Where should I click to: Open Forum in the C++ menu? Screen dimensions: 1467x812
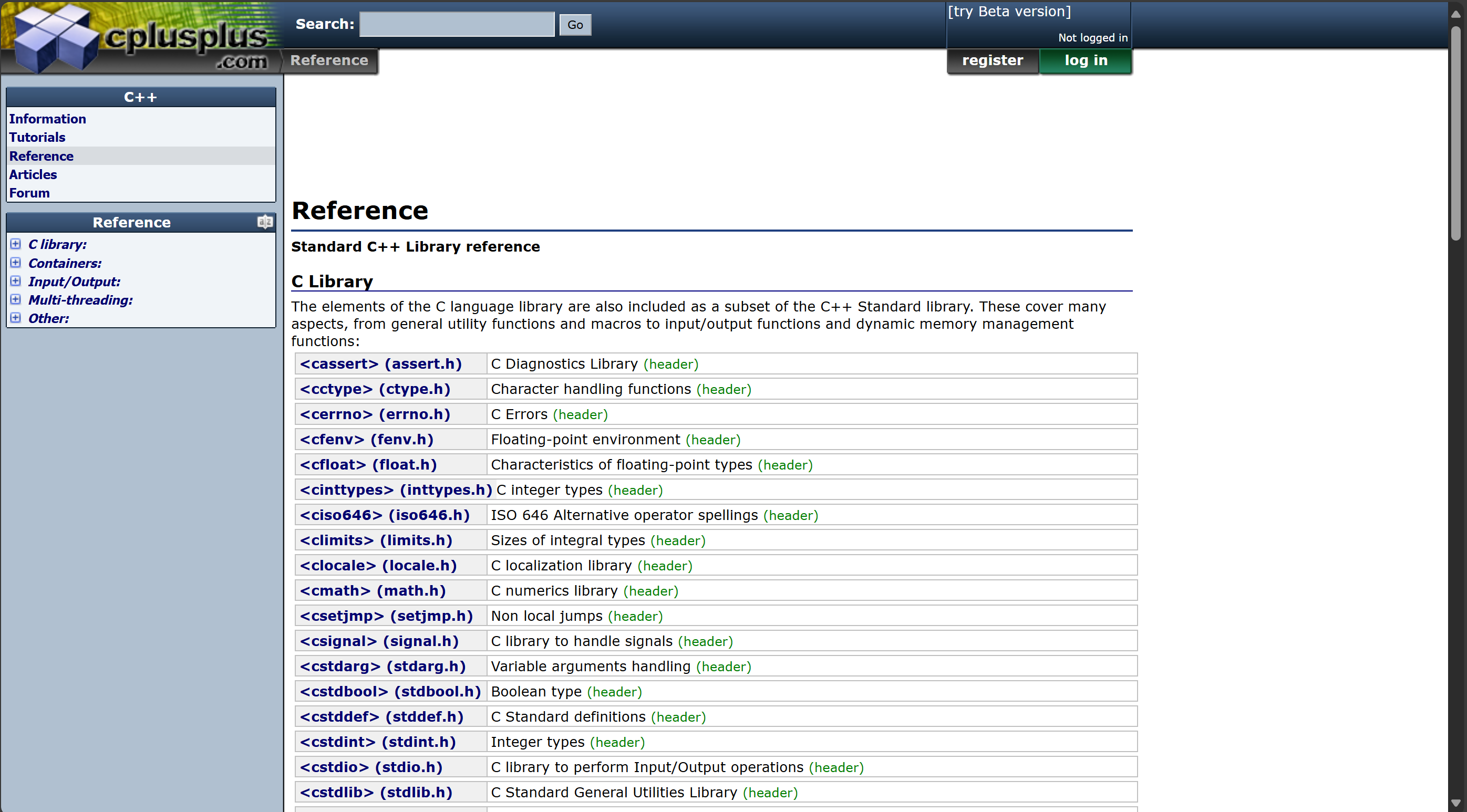(x=29, y=193)
